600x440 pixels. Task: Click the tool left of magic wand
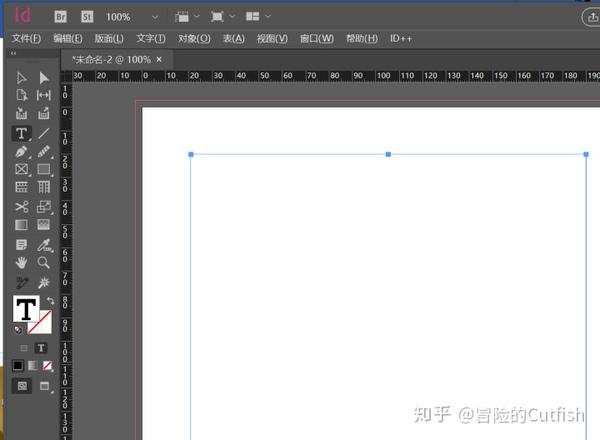tap(21, 283)
